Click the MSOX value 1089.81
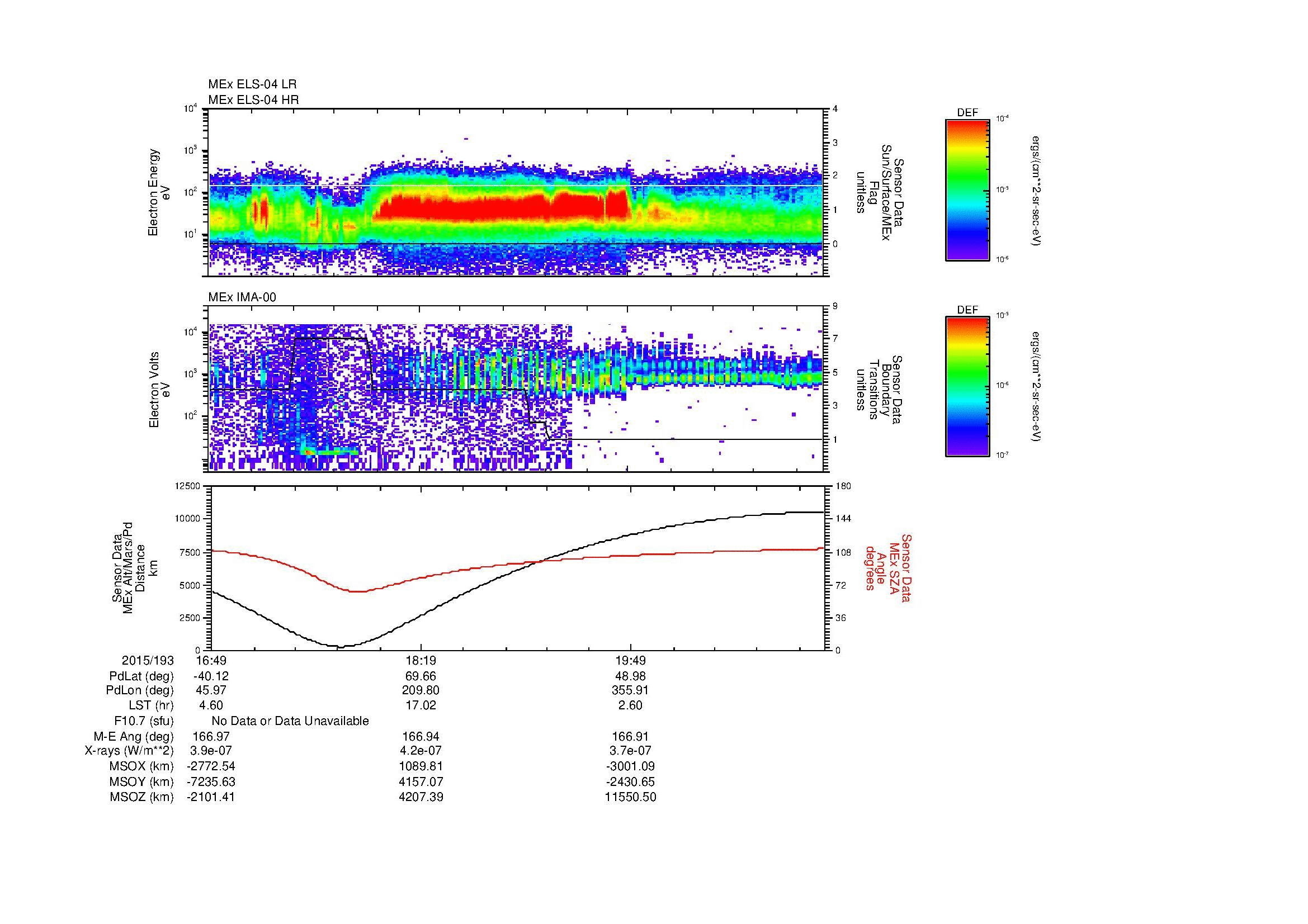This screenshot has width=1308, height=924. click(x=421, y=766)
